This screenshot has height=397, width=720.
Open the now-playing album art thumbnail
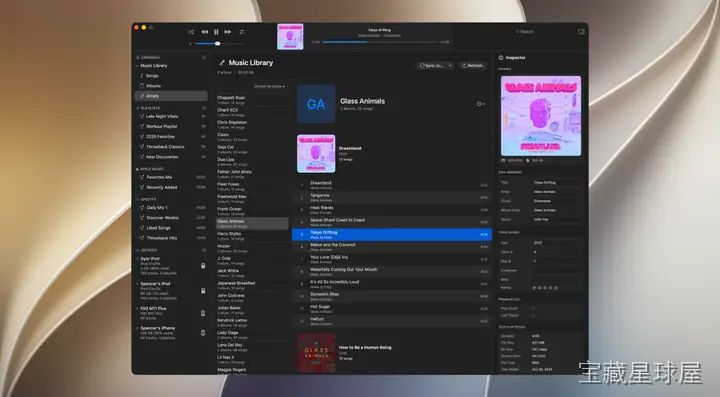[x=290, y=36]
